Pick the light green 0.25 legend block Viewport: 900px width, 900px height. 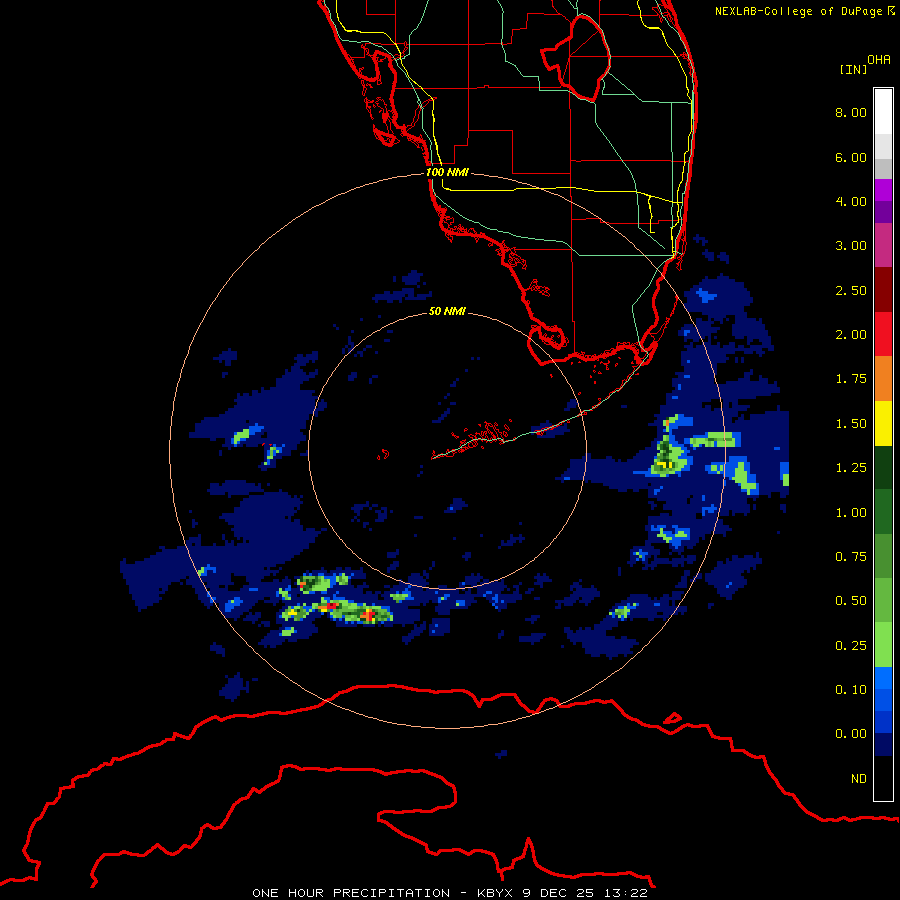point(883,645)
